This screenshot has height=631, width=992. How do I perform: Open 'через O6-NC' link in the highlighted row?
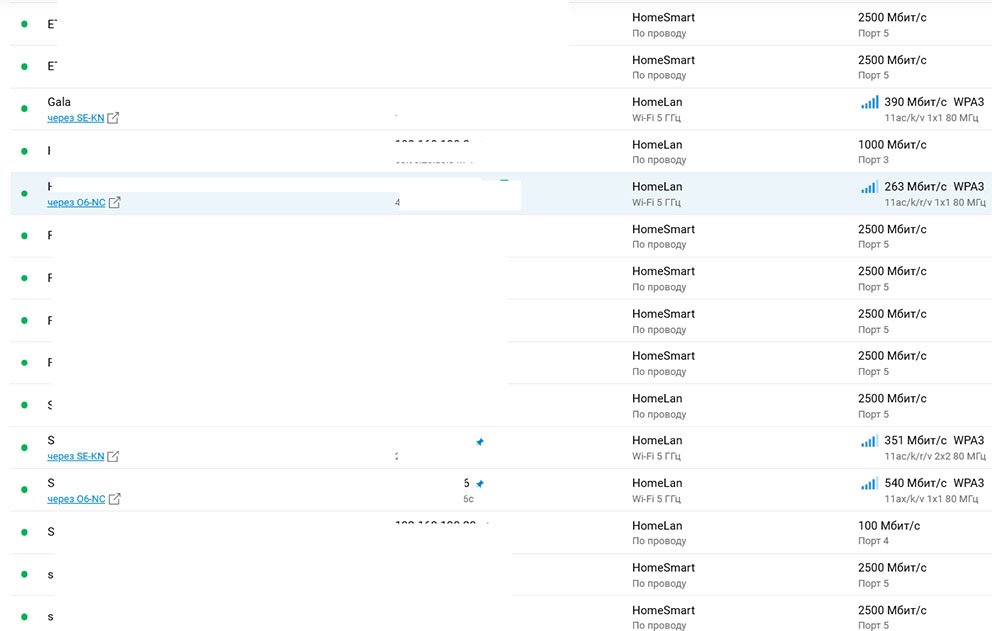point(76,203)
